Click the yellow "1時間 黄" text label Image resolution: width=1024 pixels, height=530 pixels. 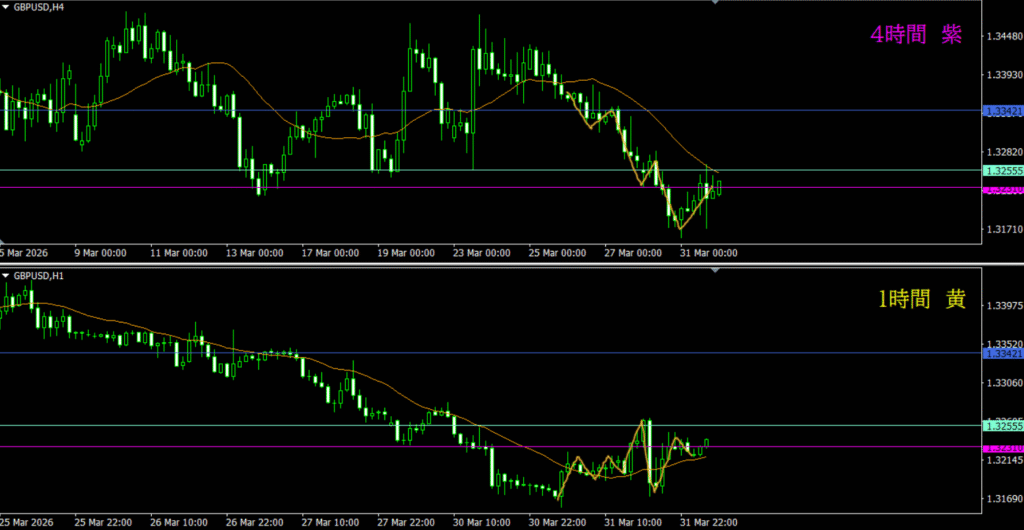(x=921, y=299)
